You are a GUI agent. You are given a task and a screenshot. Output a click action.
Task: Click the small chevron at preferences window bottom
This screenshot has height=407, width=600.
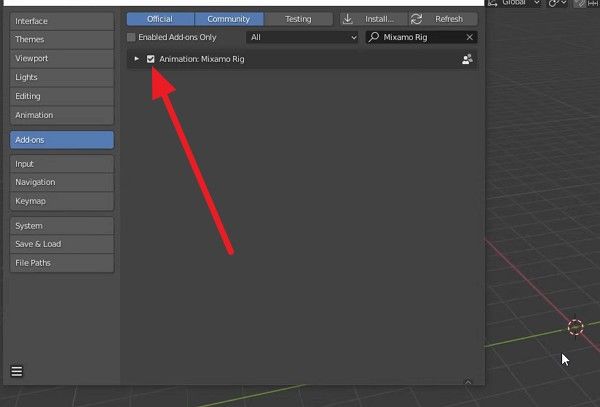[468, 381]
